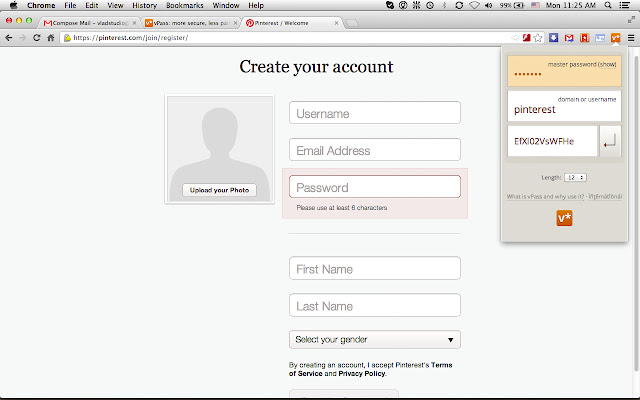Open the Help menu
This screenshot has height=400, width=640.
(x=256, y=5)
